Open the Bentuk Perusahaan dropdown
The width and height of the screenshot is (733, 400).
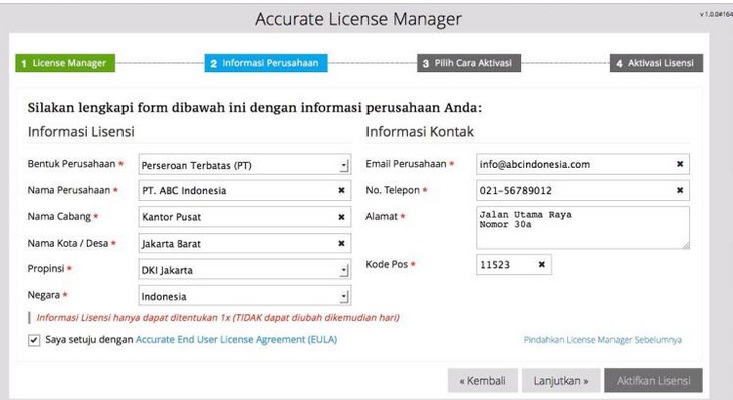(244, 164)
